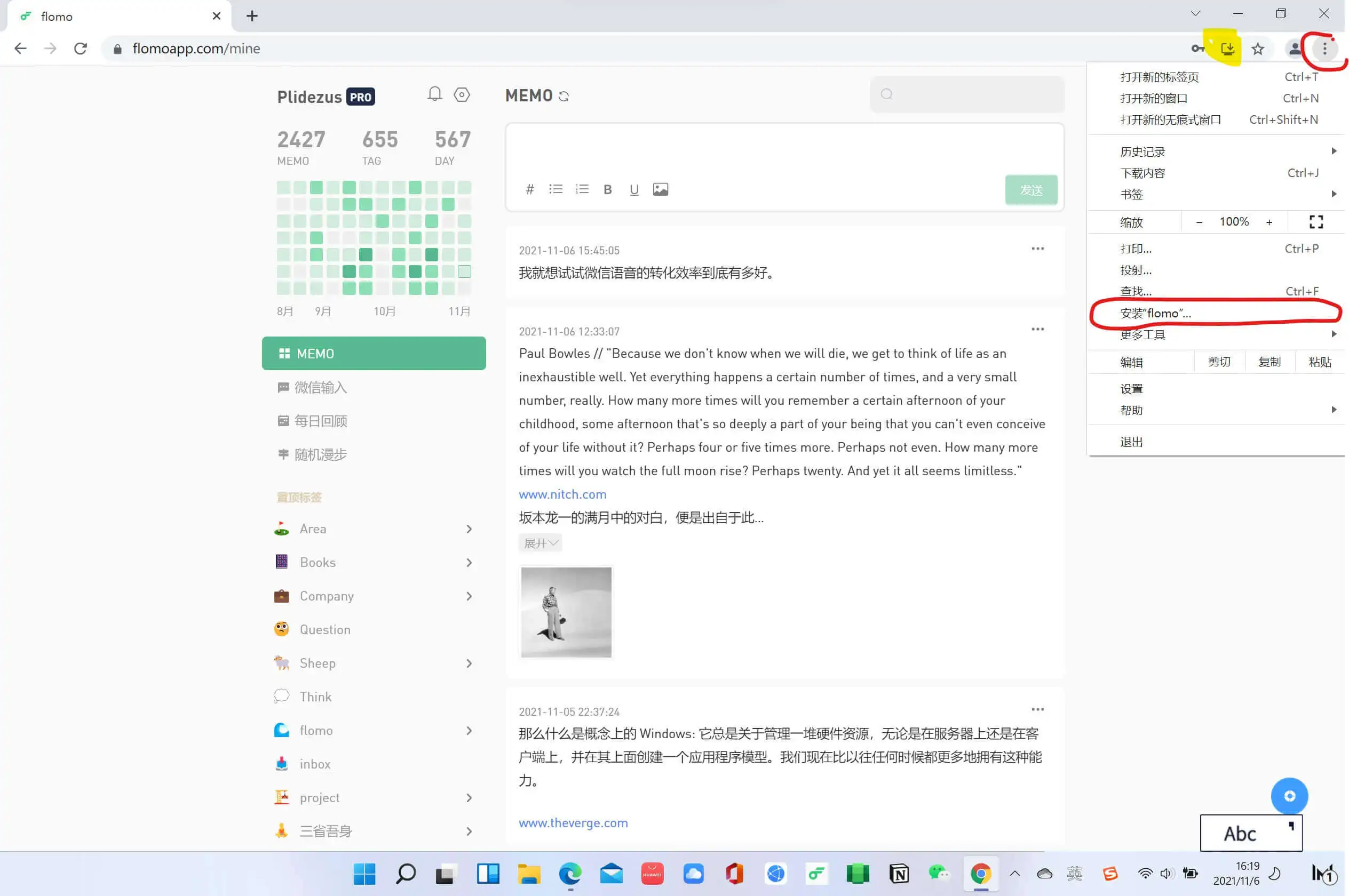Viewport: 1349px width, 896px height.
Task: Expand the Books tag
Action: tap(469, 563)
